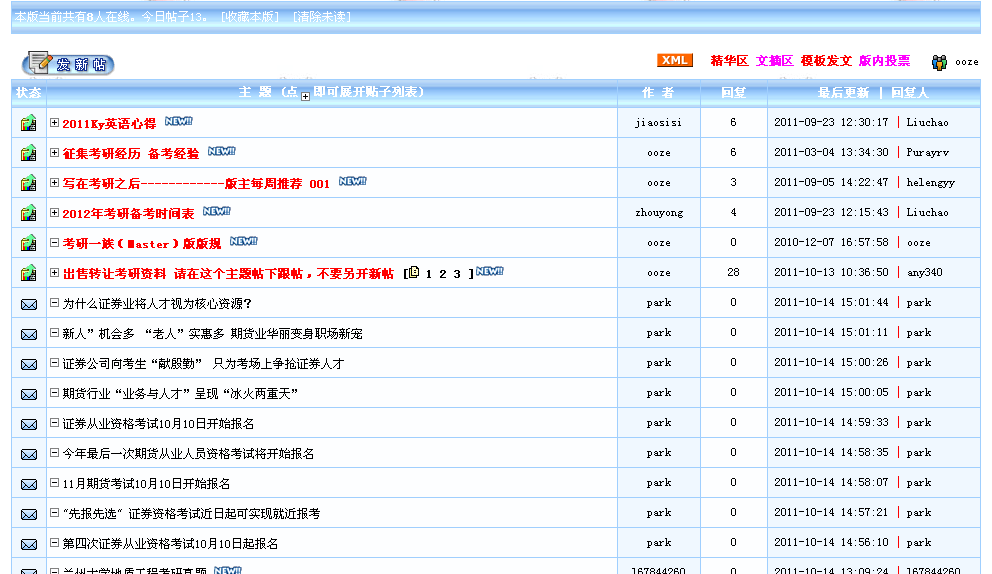The image size is (992, 574).
Task: Click envelope icon for 为什么证券业将人才视为核心资源
Action: tap(29, 304)
